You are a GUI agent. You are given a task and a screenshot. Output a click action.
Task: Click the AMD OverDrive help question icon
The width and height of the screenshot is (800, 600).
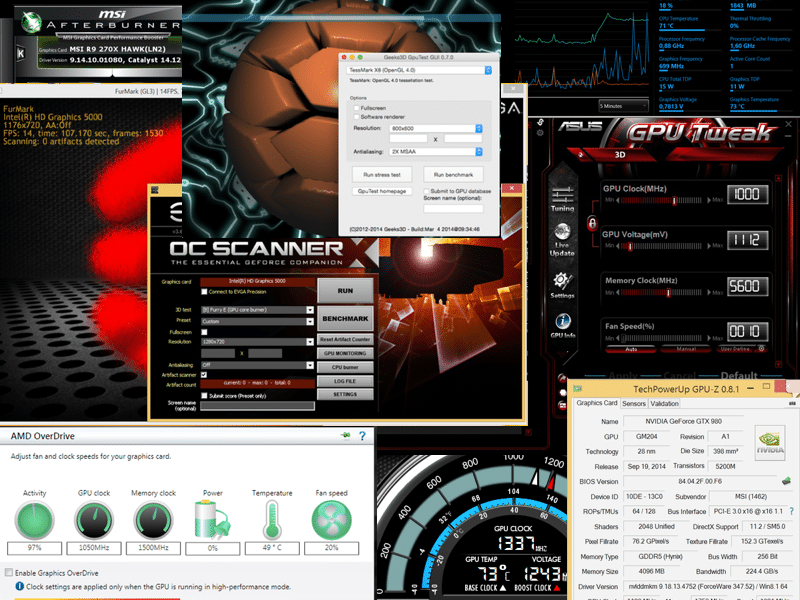360,436
